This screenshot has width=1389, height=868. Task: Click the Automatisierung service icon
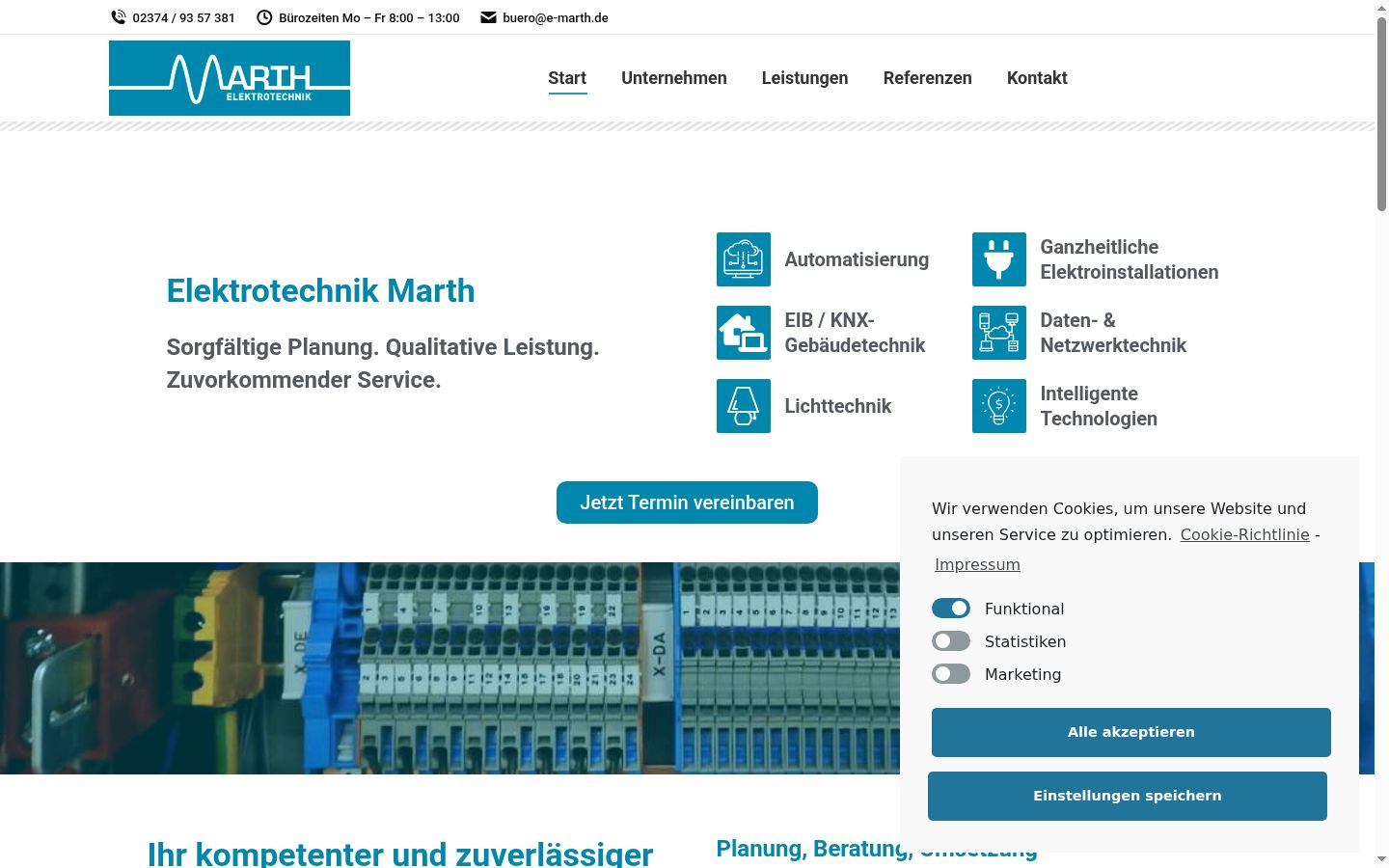pos(744,259)
